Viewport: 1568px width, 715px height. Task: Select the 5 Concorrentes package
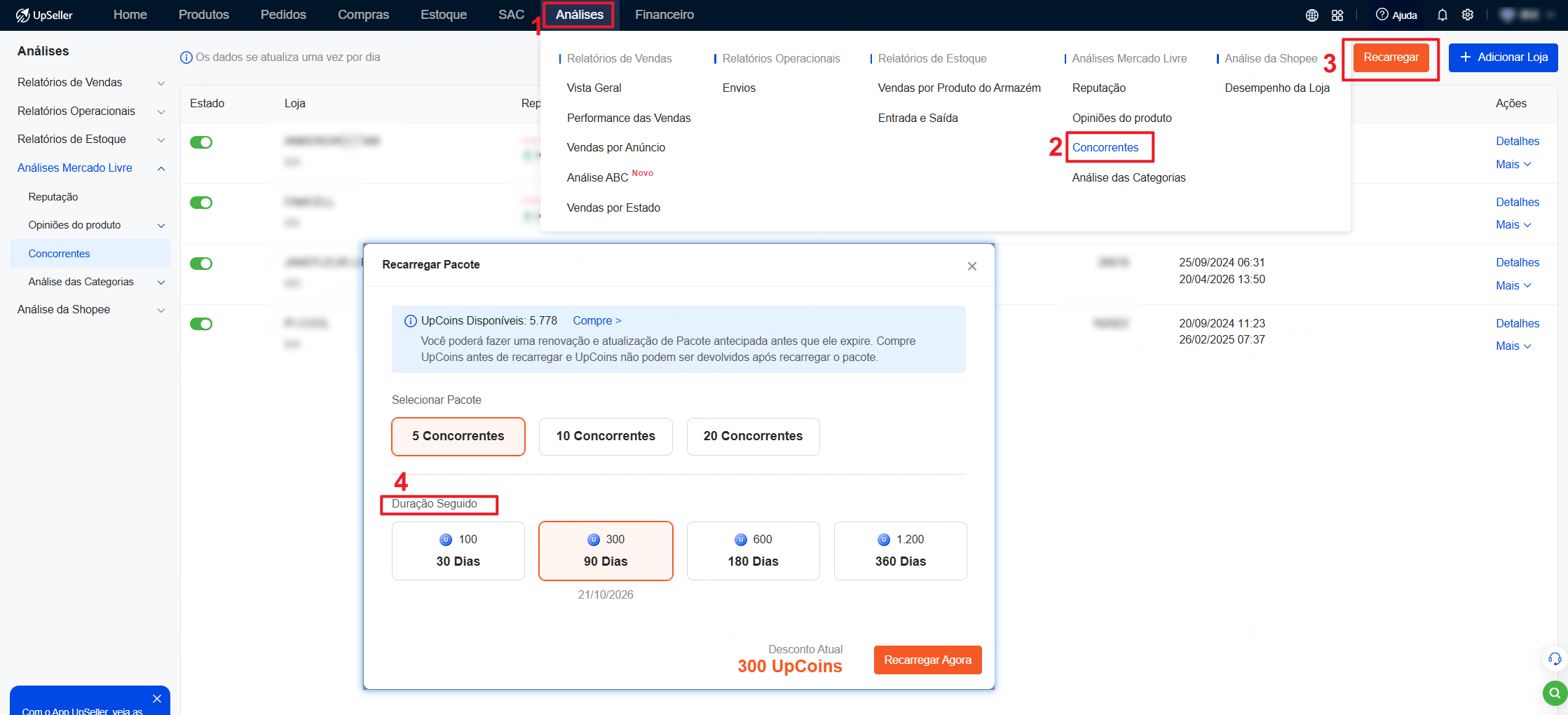(458, 436)
